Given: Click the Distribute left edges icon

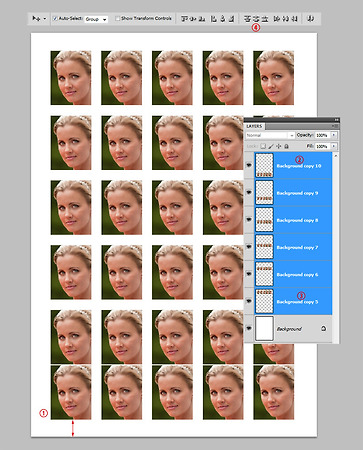Looking at the screenshot, I should 277,19.
